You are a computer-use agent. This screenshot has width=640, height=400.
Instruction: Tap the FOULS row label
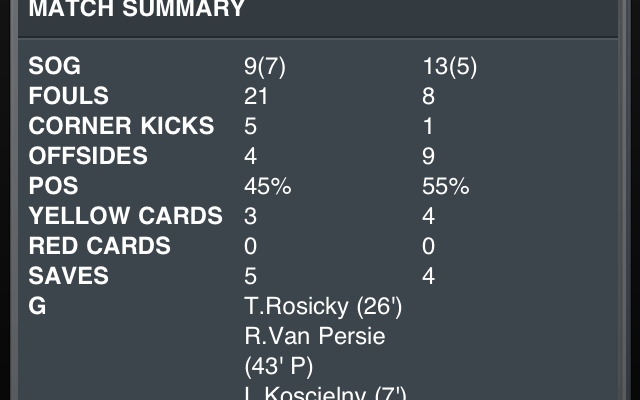click(x=69, y=97)
